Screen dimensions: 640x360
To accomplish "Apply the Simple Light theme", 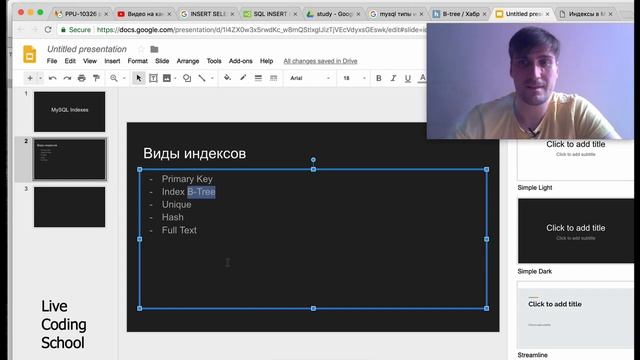I will point(576,159).
